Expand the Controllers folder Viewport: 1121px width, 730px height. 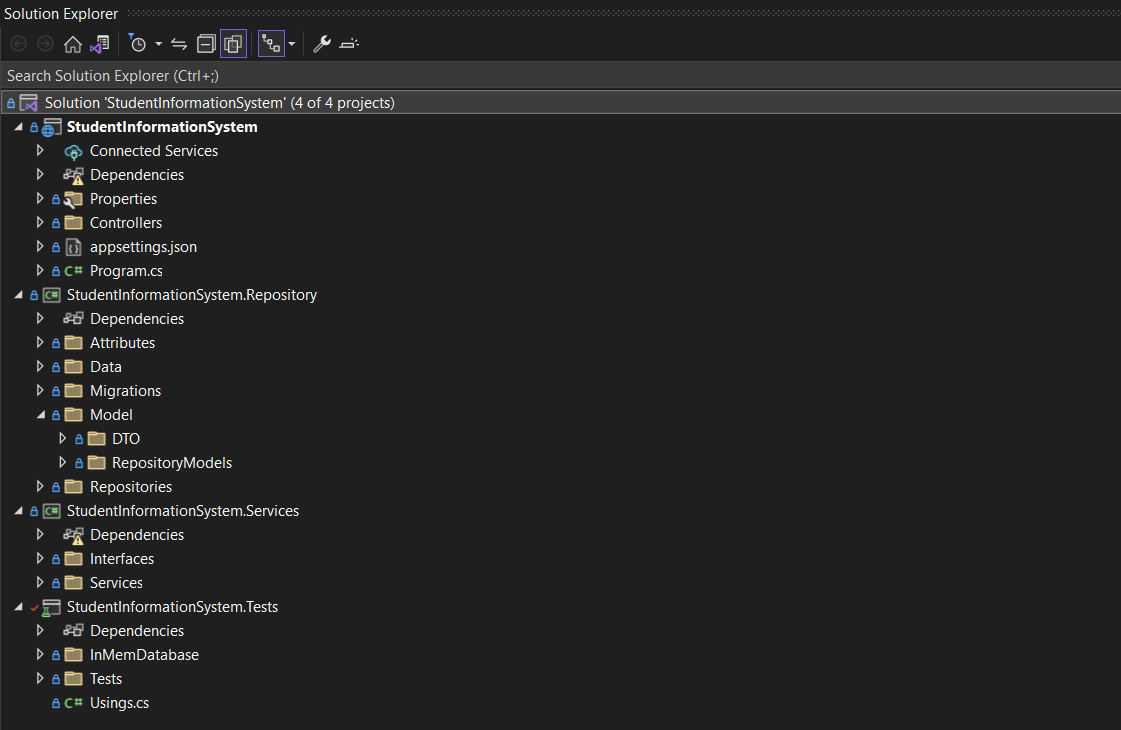[x=40, y=222]
